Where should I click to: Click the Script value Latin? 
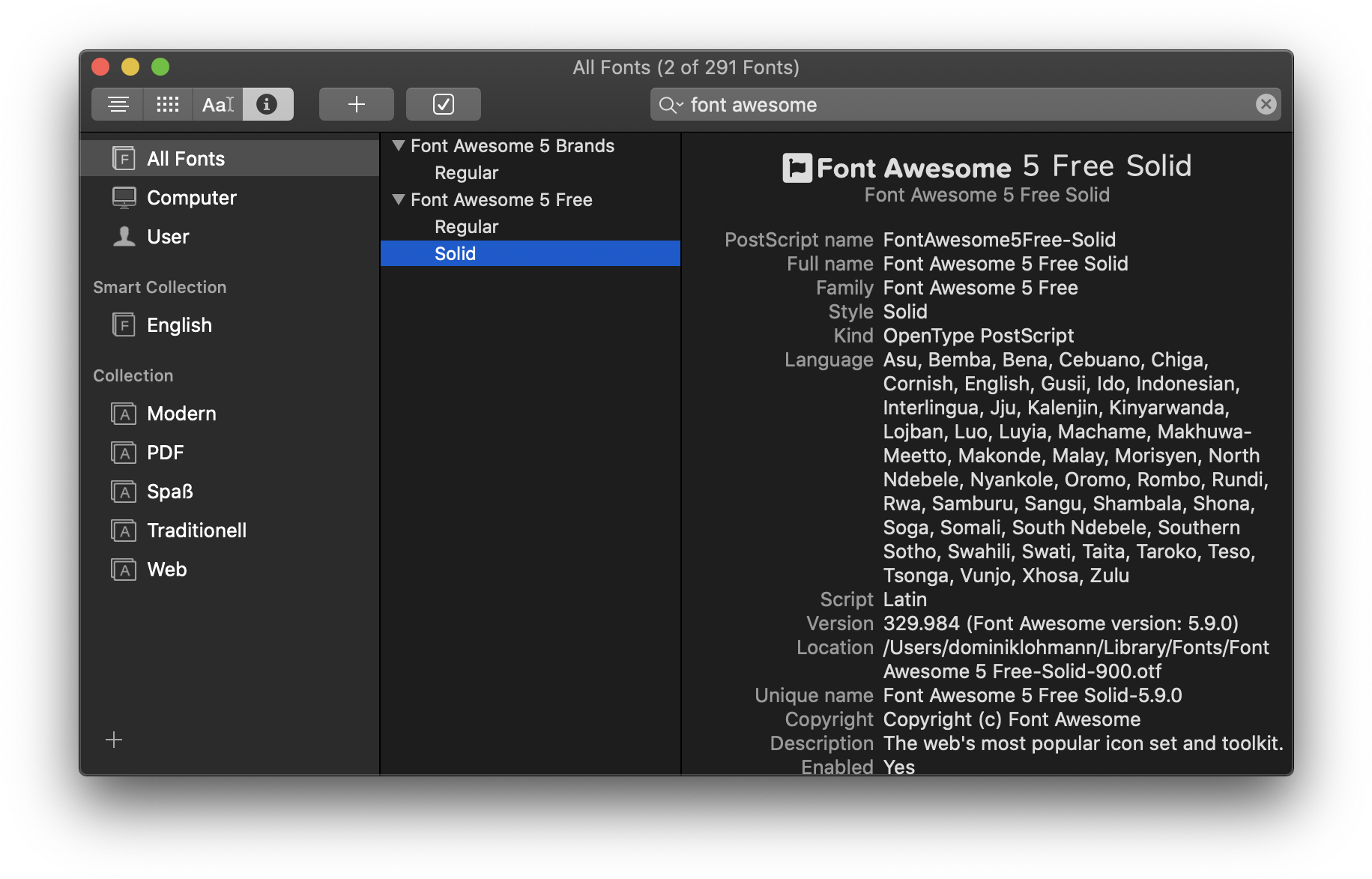pyautogui.click(x=904, y=599)
